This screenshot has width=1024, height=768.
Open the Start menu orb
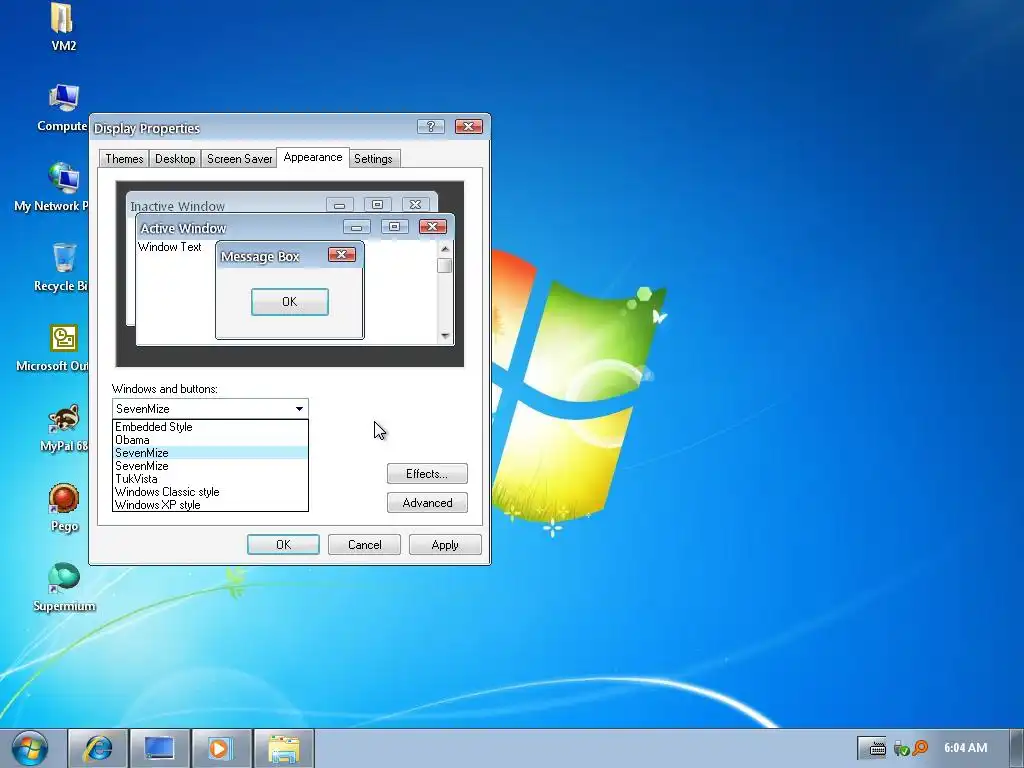[x=29, y=748]
